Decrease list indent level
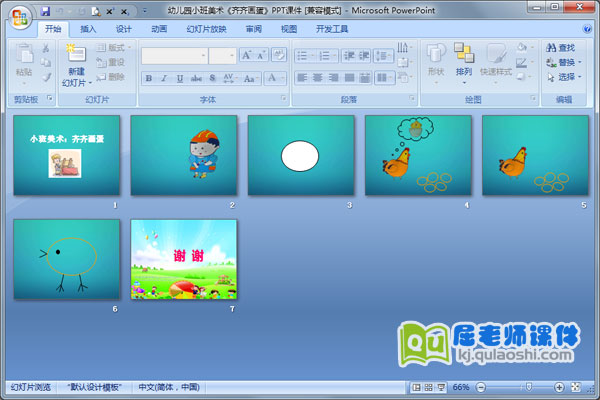This screenshot has height=400, width=600. pos(349,56)
